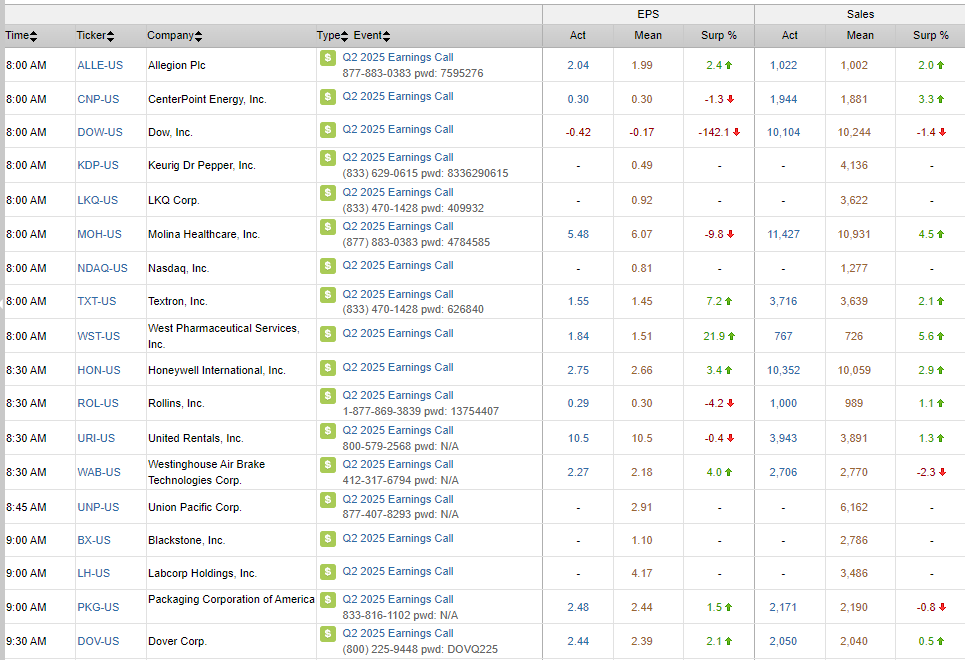Select Honeywell's sales actual value 10,352
The image size is (965, 660).
point(783,371)
